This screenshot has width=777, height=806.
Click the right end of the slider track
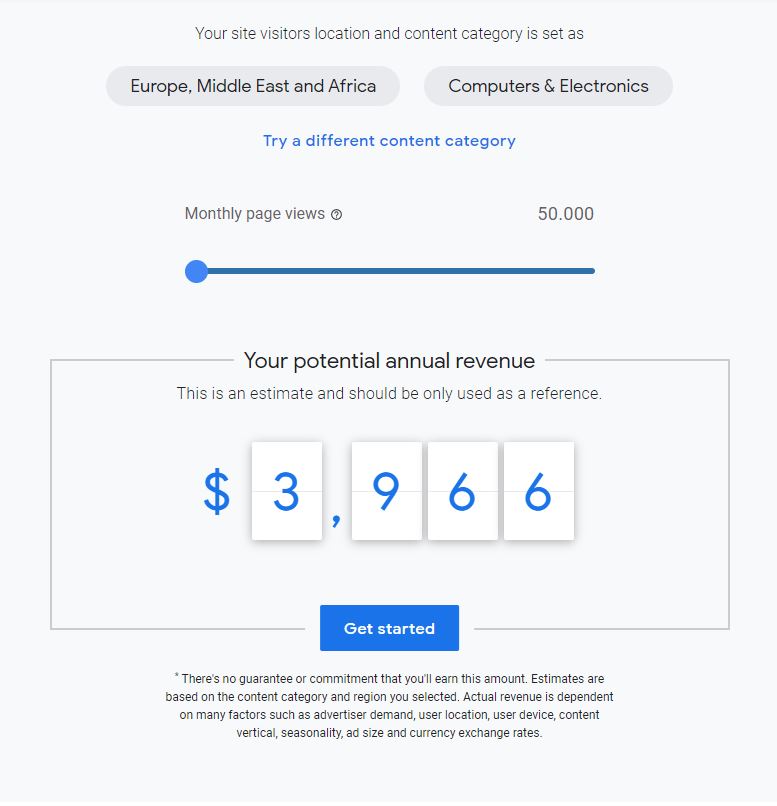591,271
